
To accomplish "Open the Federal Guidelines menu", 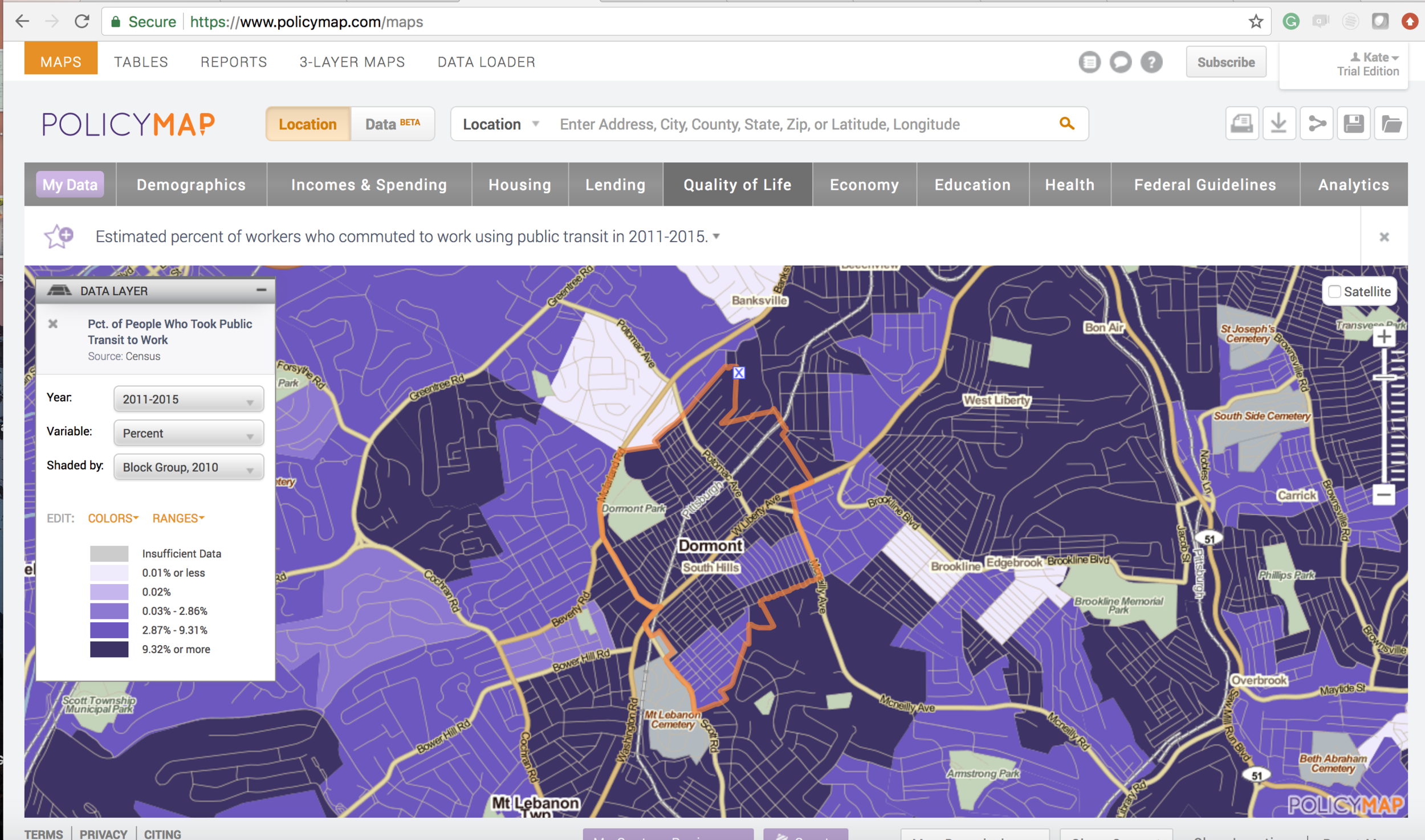I will 1205,185.
